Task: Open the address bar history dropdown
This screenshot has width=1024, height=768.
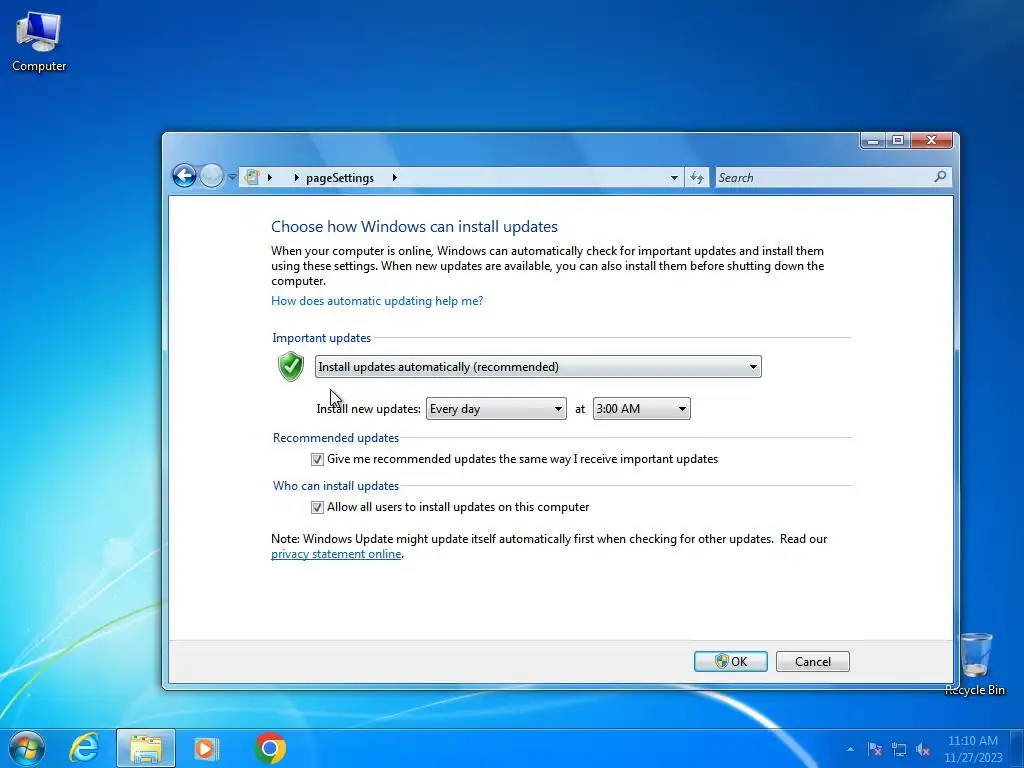Action: [x=674, y=178]
